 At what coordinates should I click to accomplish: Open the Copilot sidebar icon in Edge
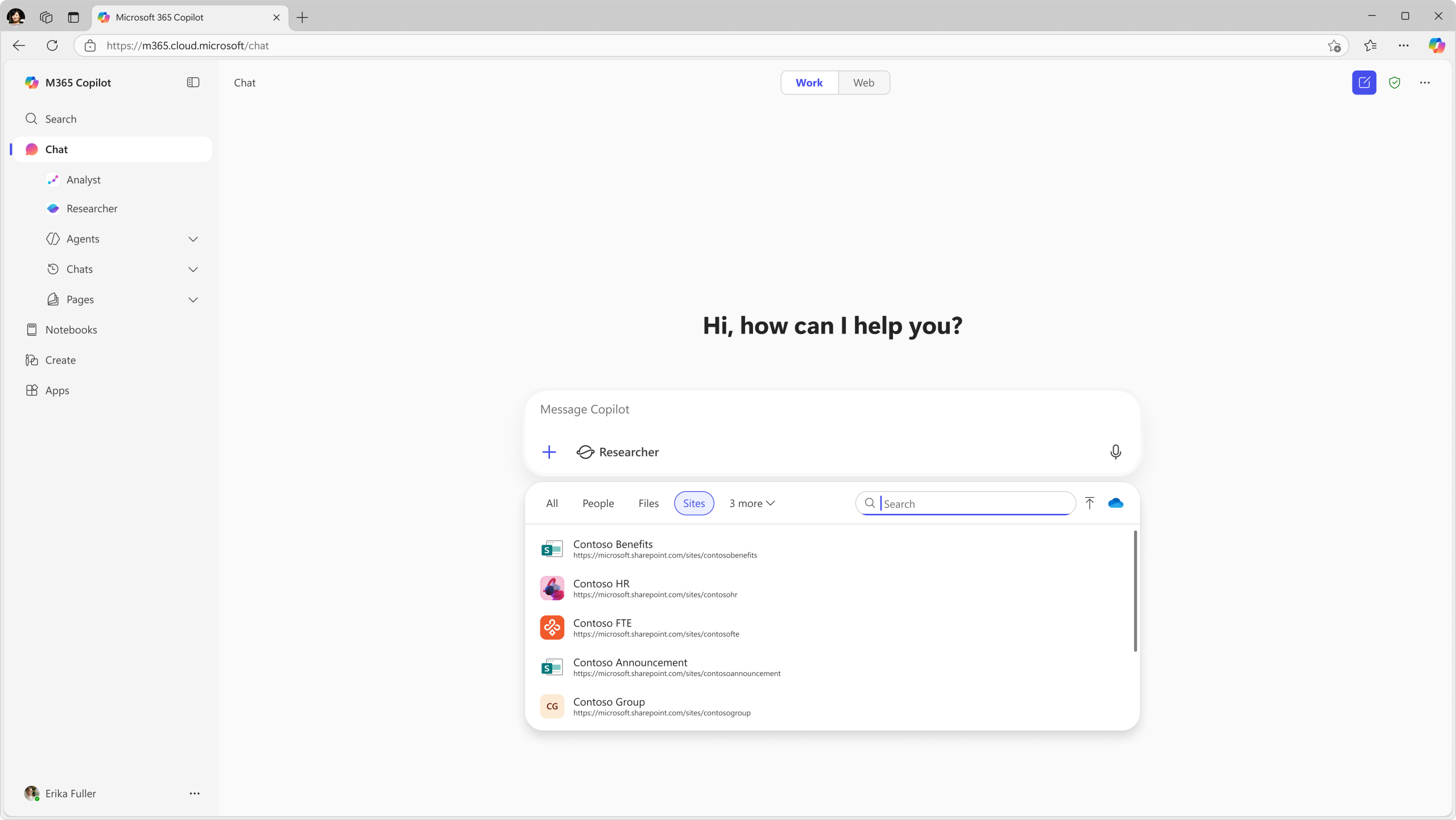pos(1436,46)
